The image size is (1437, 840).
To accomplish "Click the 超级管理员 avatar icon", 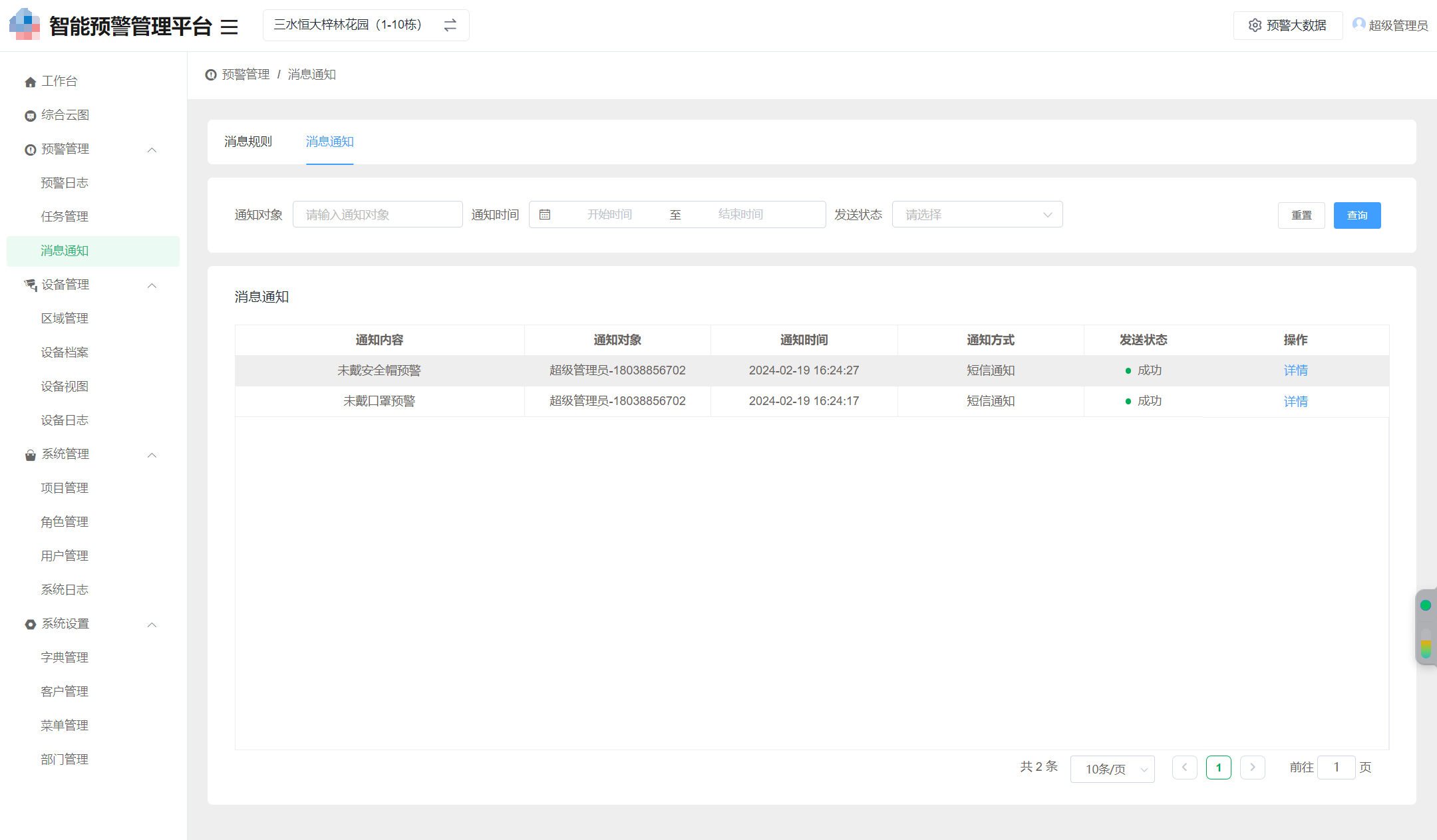I will pyautogui.click(x=1358, y=25).
